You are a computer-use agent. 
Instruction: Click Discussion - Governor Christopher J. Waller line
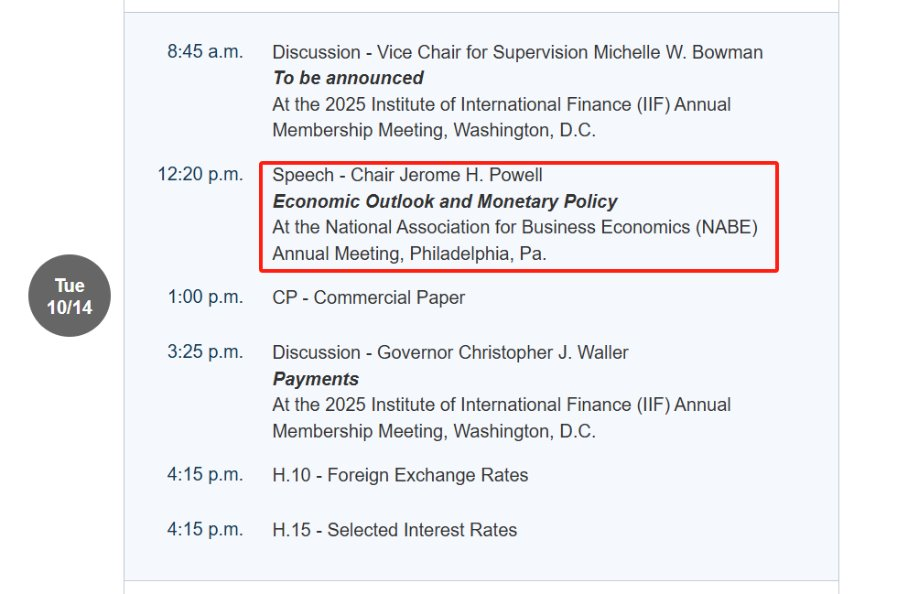pyautogui.click(x=450, y=352)
